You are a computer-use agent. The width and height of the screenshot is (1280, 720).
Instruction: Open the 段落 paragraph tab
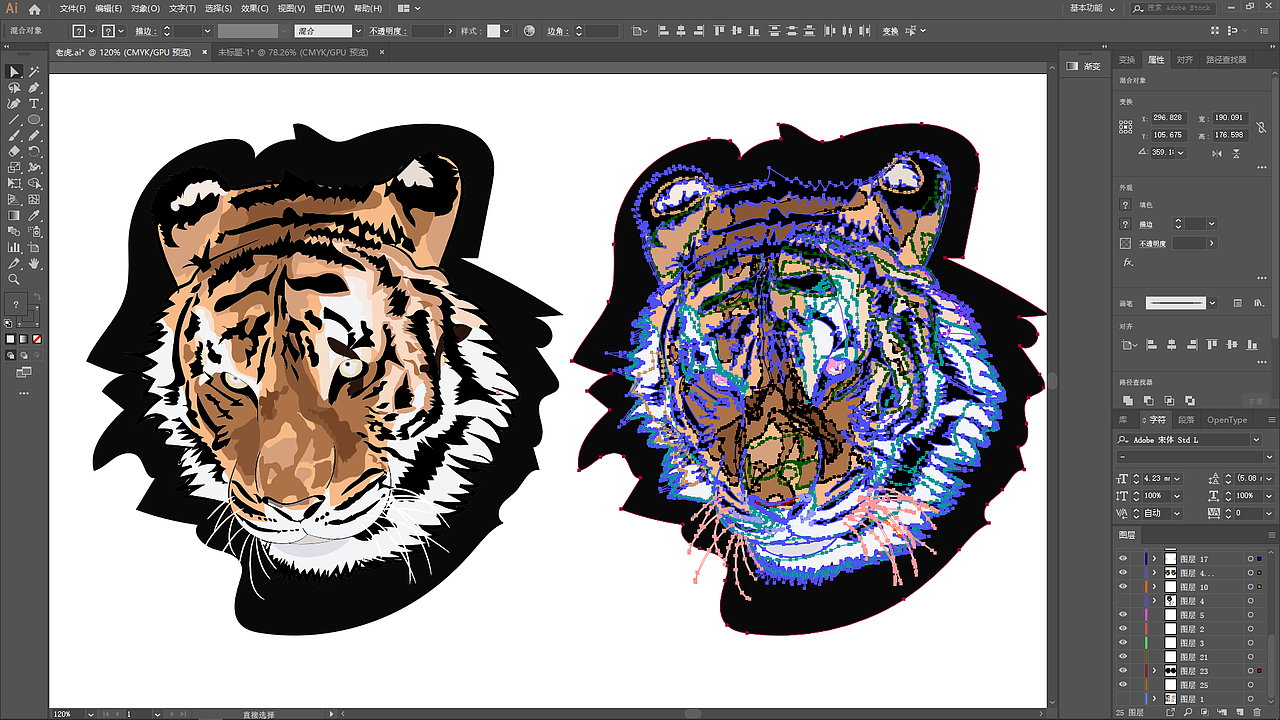[1186, 420]
